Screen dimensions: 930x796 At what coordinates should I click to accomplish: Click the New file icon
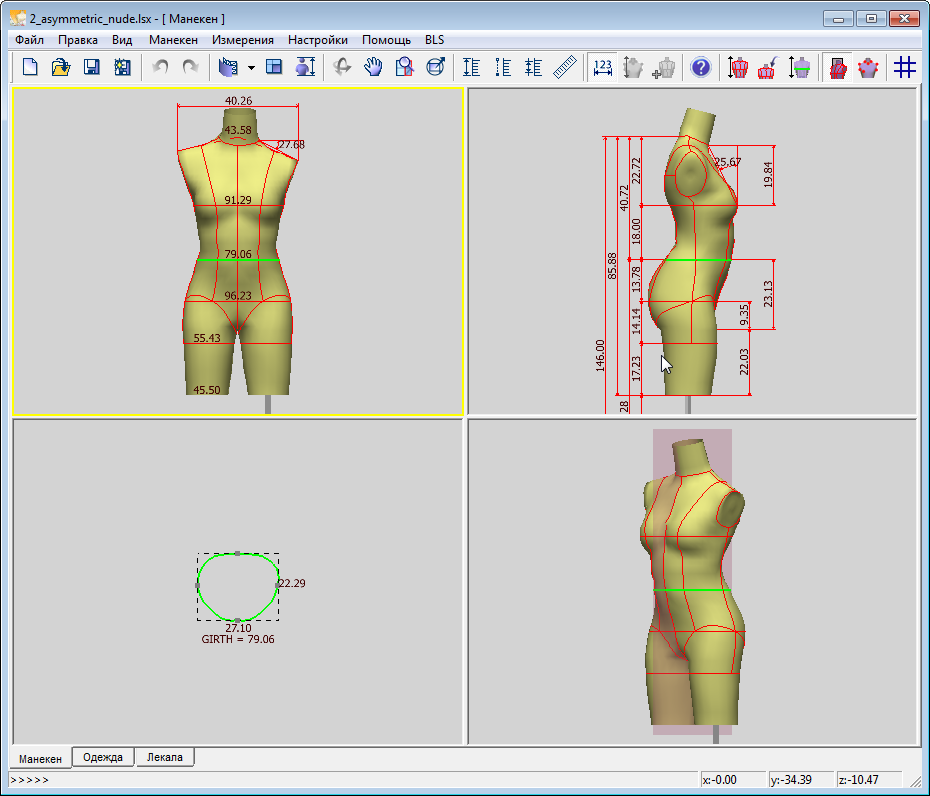pyautogui.click(x=30, y=68)
